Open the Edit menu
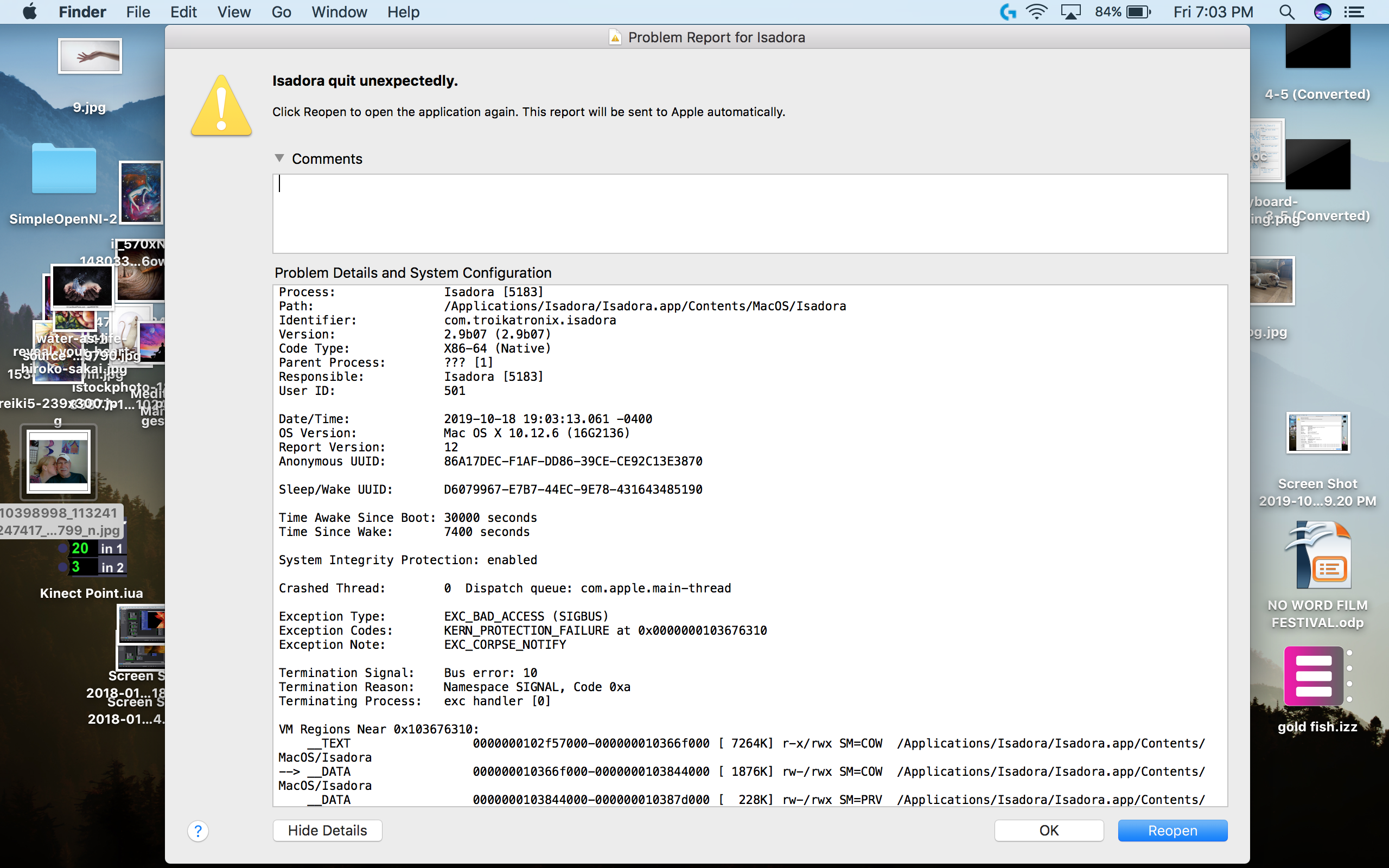 point(183,11)
